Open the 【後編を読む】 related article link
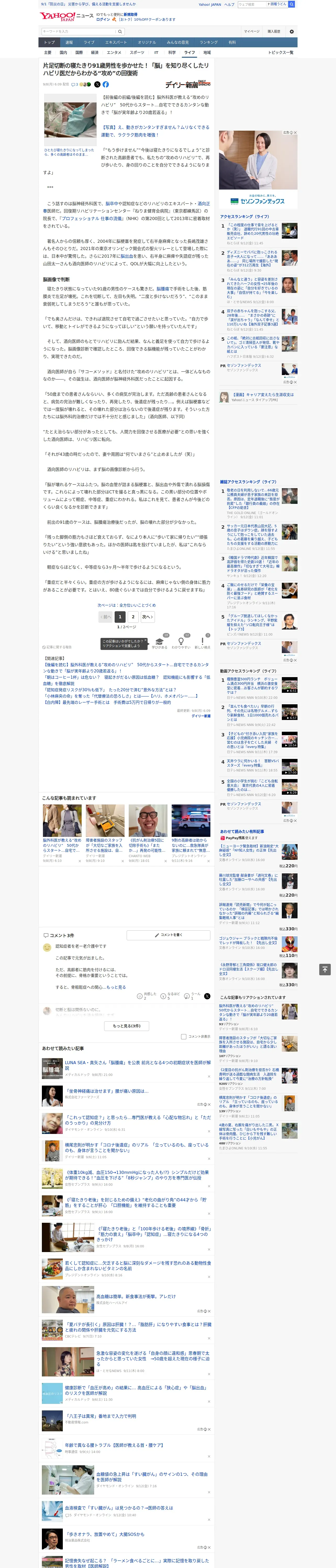This screenshot has height=1568, width=336. click(126, 668)
